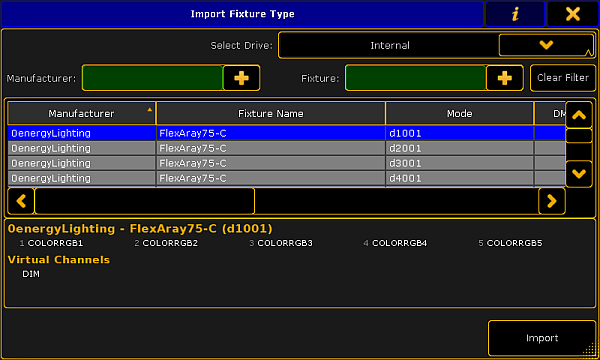Click into the Fixture filter field

click(416, 78)
